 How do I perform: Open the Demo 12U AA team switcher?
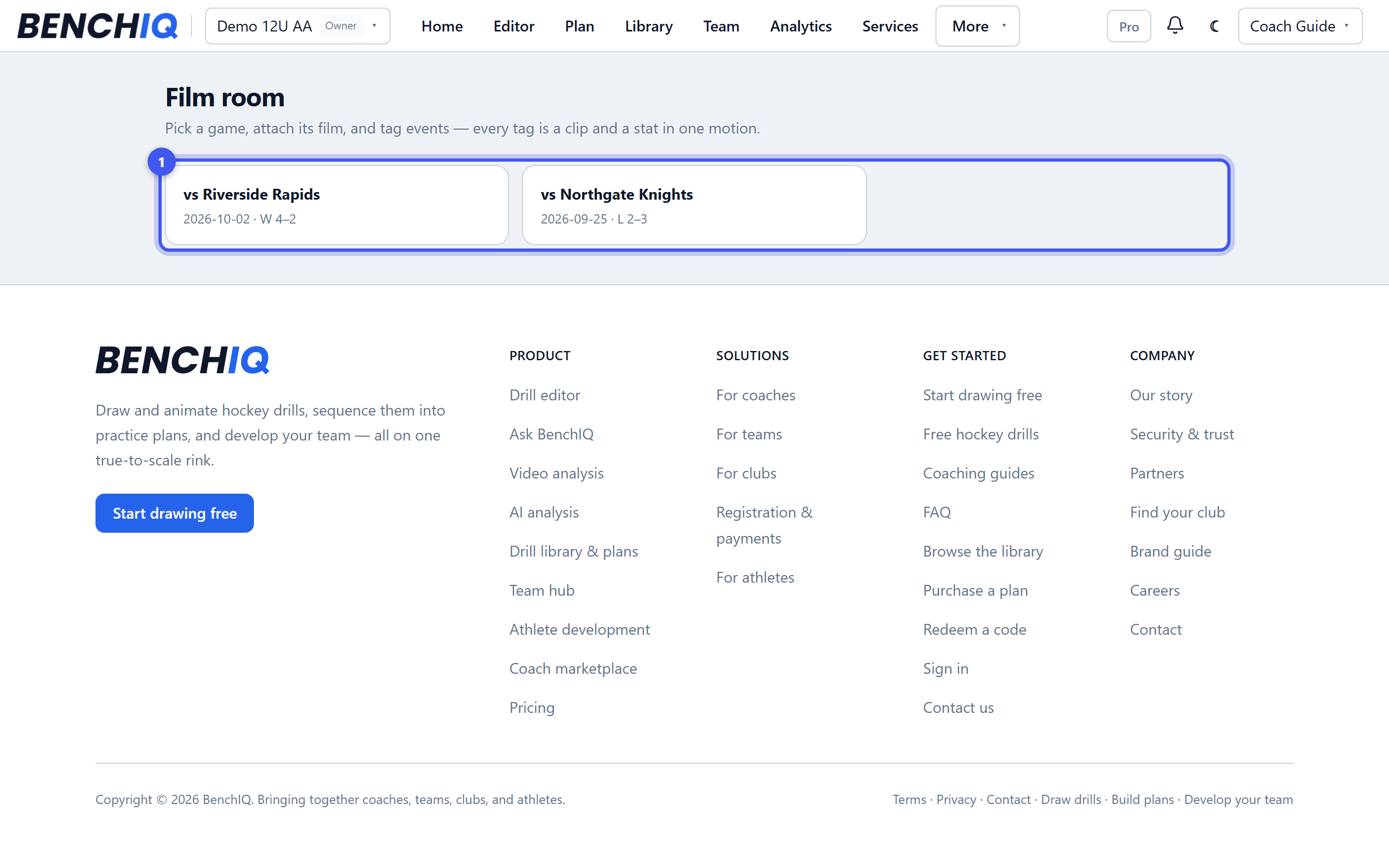click(297, 26)
